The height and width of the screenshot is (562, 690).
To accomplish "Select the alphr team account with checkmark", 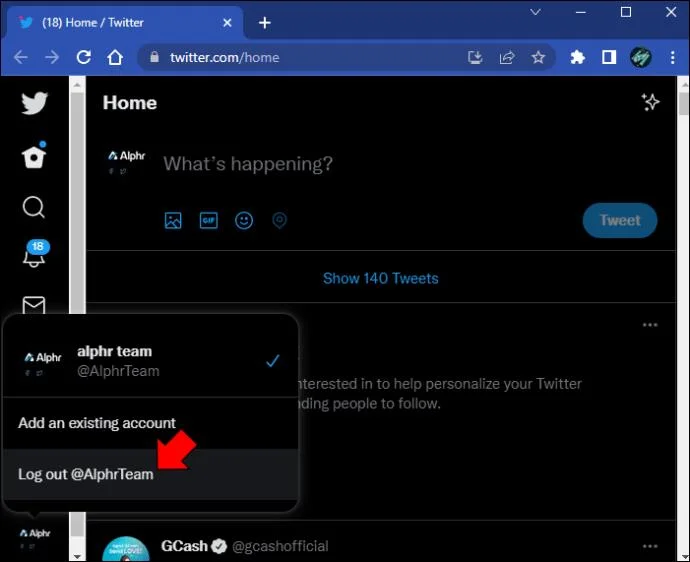I will pyautogui.click(x=150, y=361).
